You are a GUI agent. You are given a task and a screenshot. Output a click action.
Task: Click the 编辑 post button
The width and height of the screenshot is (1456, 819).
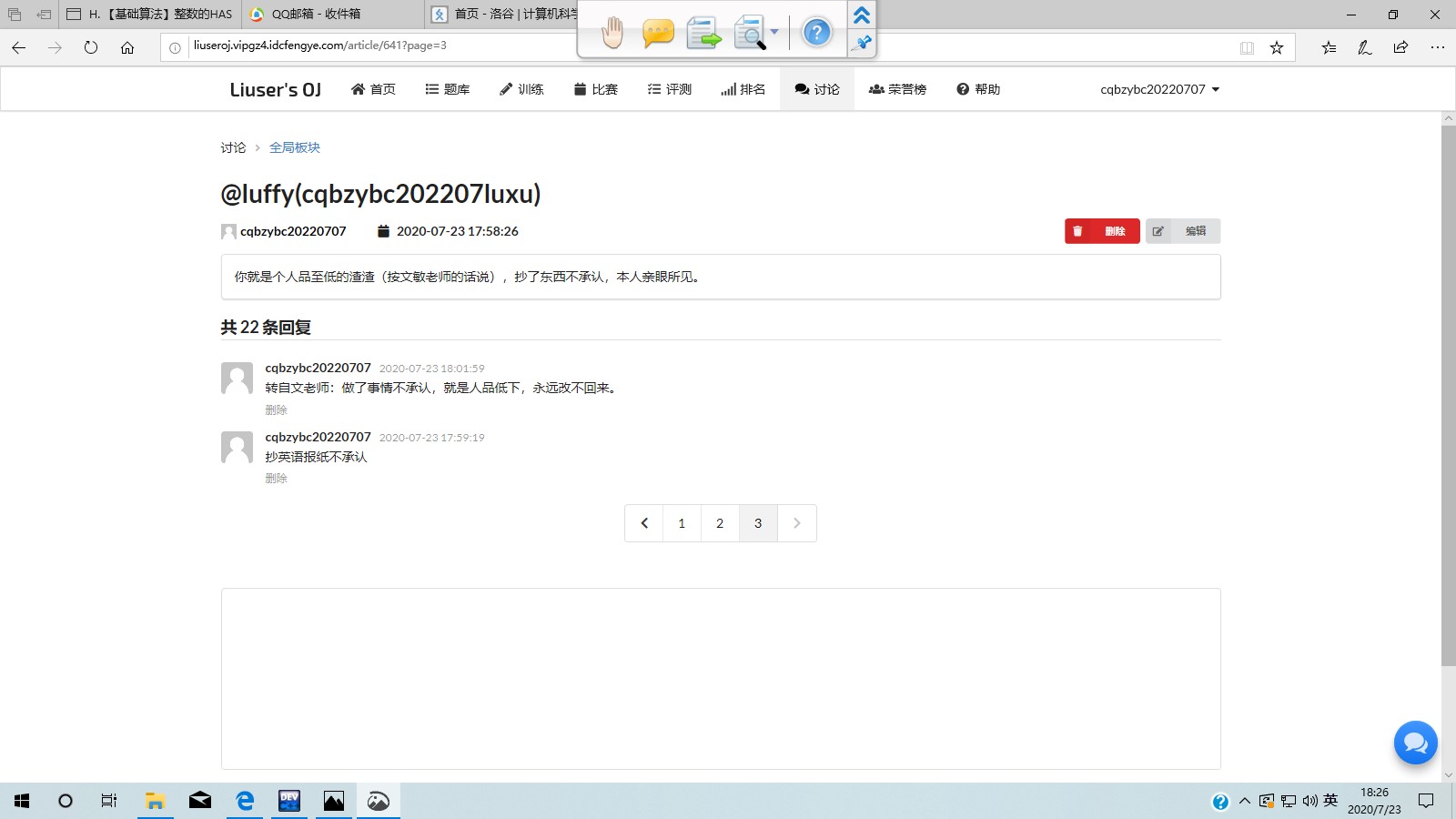tap(1183, 231)
